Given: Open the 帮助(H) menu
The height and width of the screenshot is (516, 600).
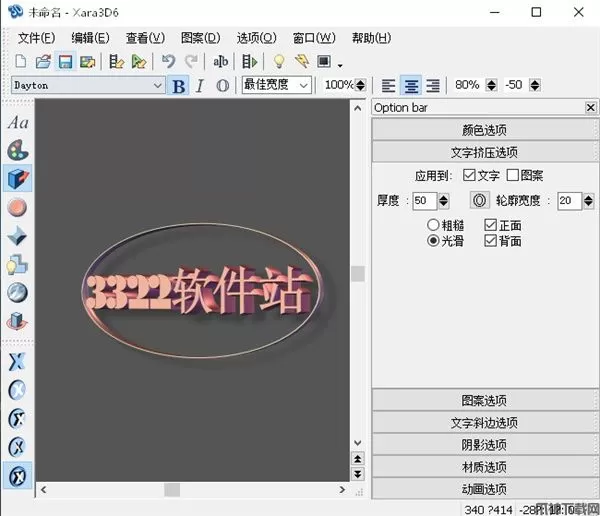Looking at the screenshot, I should tap(370, 38).
